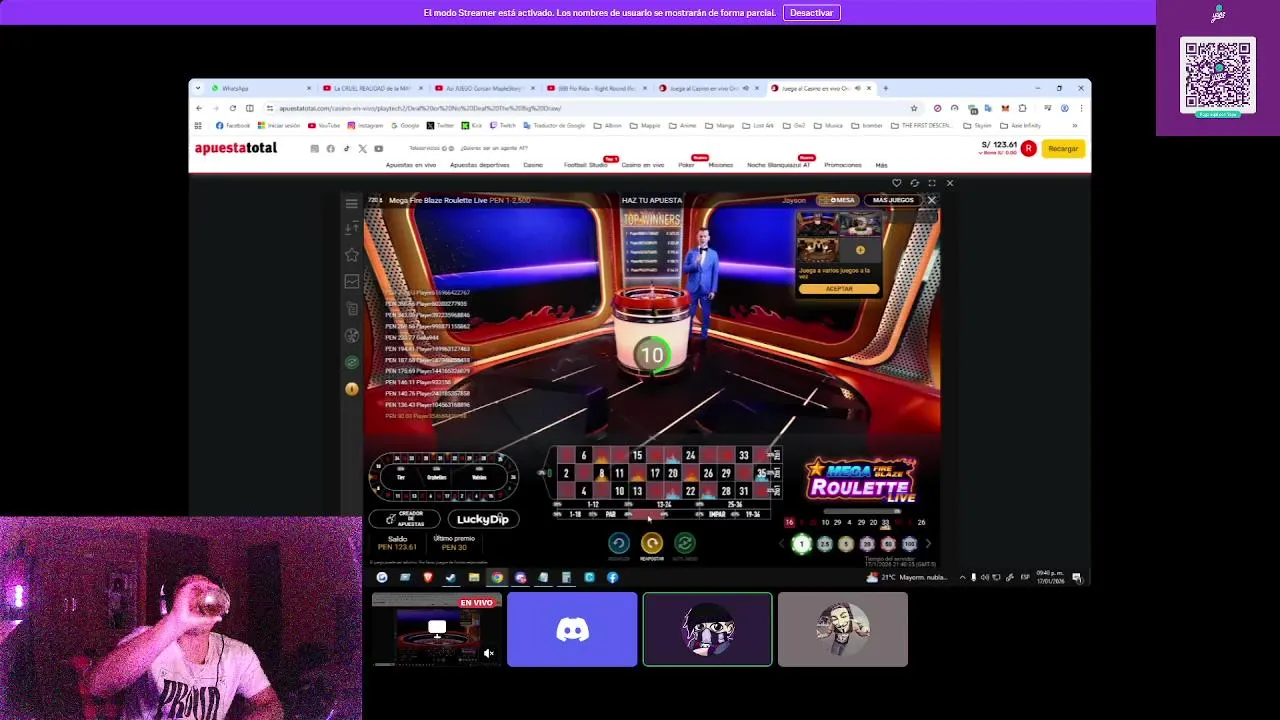This screenshot has width=1280, height=720.
Task: Open the Apuestas en vivo menu
Action: click(411, 165)
